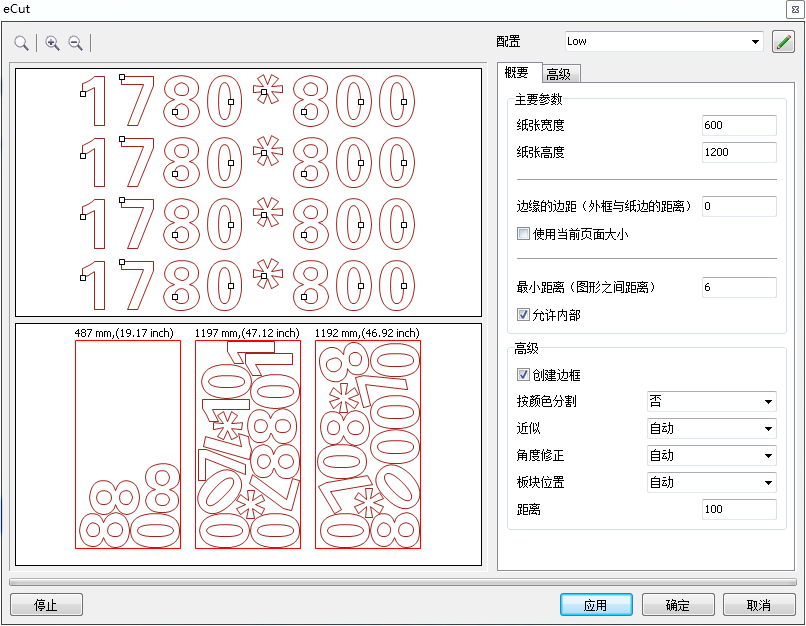The image size is (806, 626).
Task: Click the 纸张高度 field
Action: (739, 153)
